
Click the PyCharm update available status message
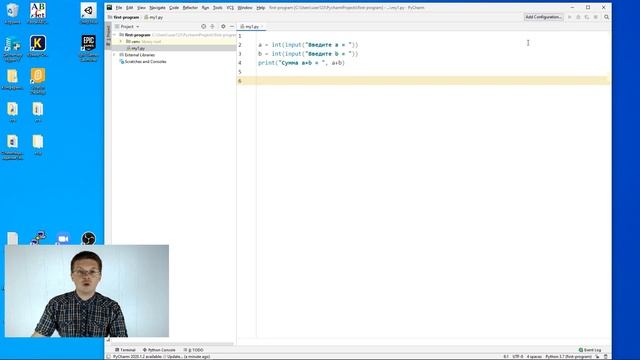coord(162,357)
